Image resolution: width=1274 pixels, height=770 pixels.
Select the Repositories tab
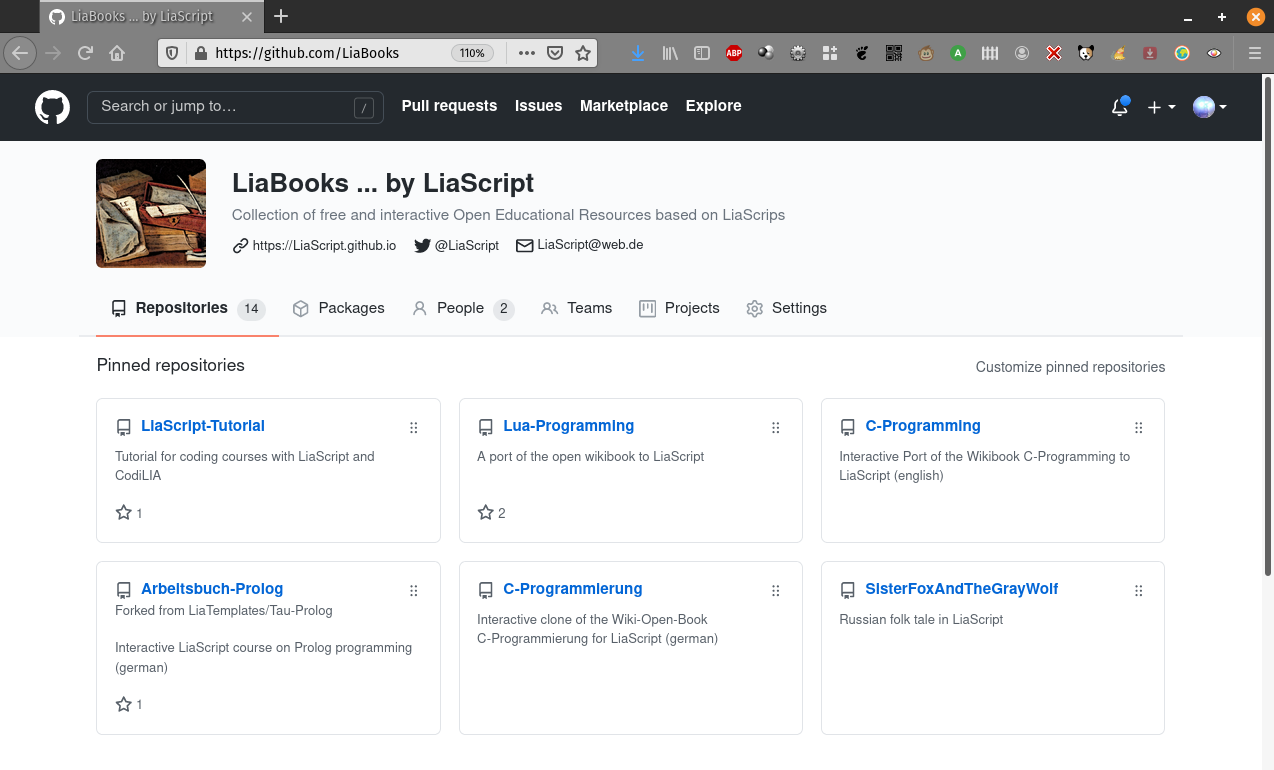point(187,308)
